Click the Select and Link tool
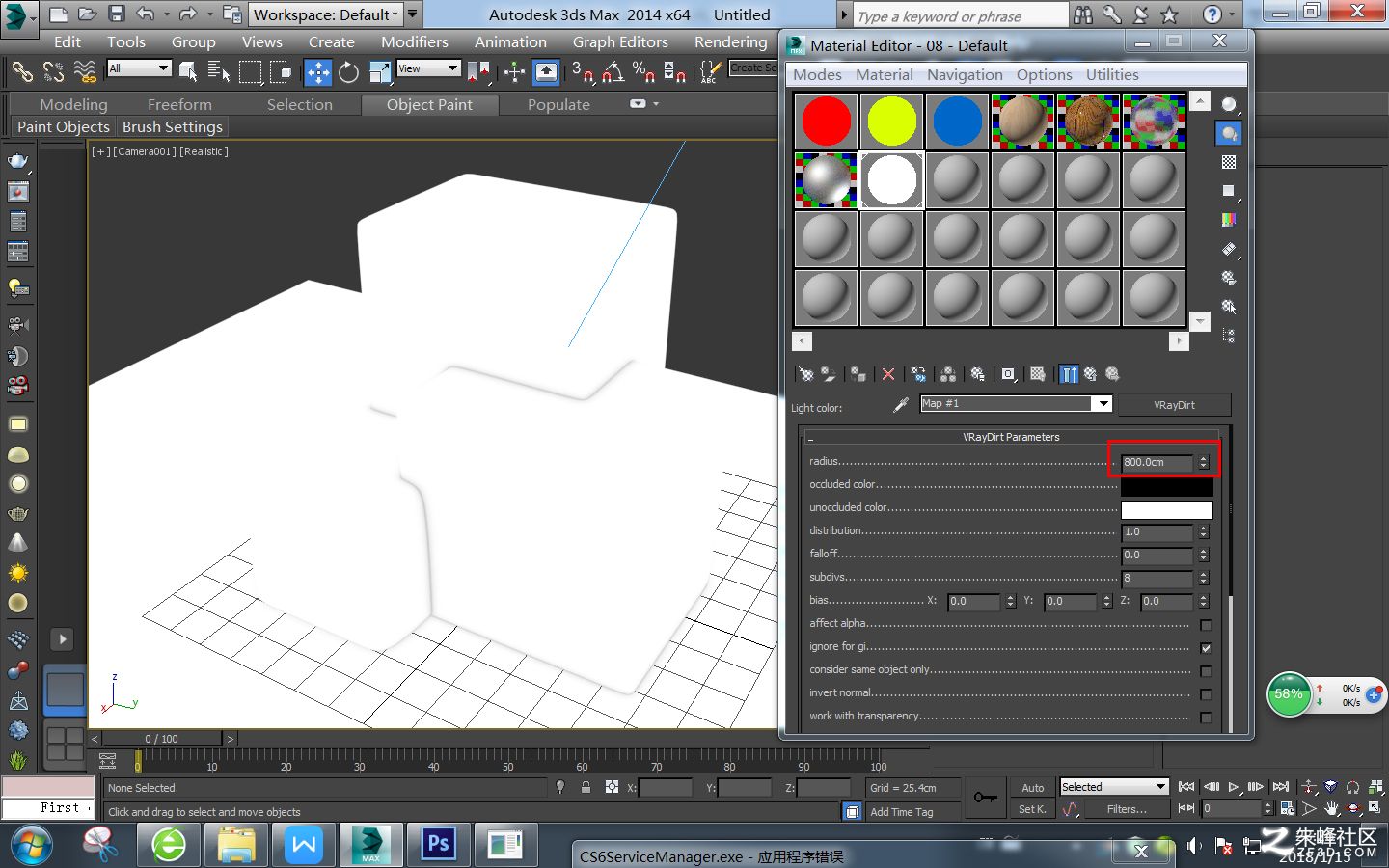The image size is (1389, 868). [22, 72]
